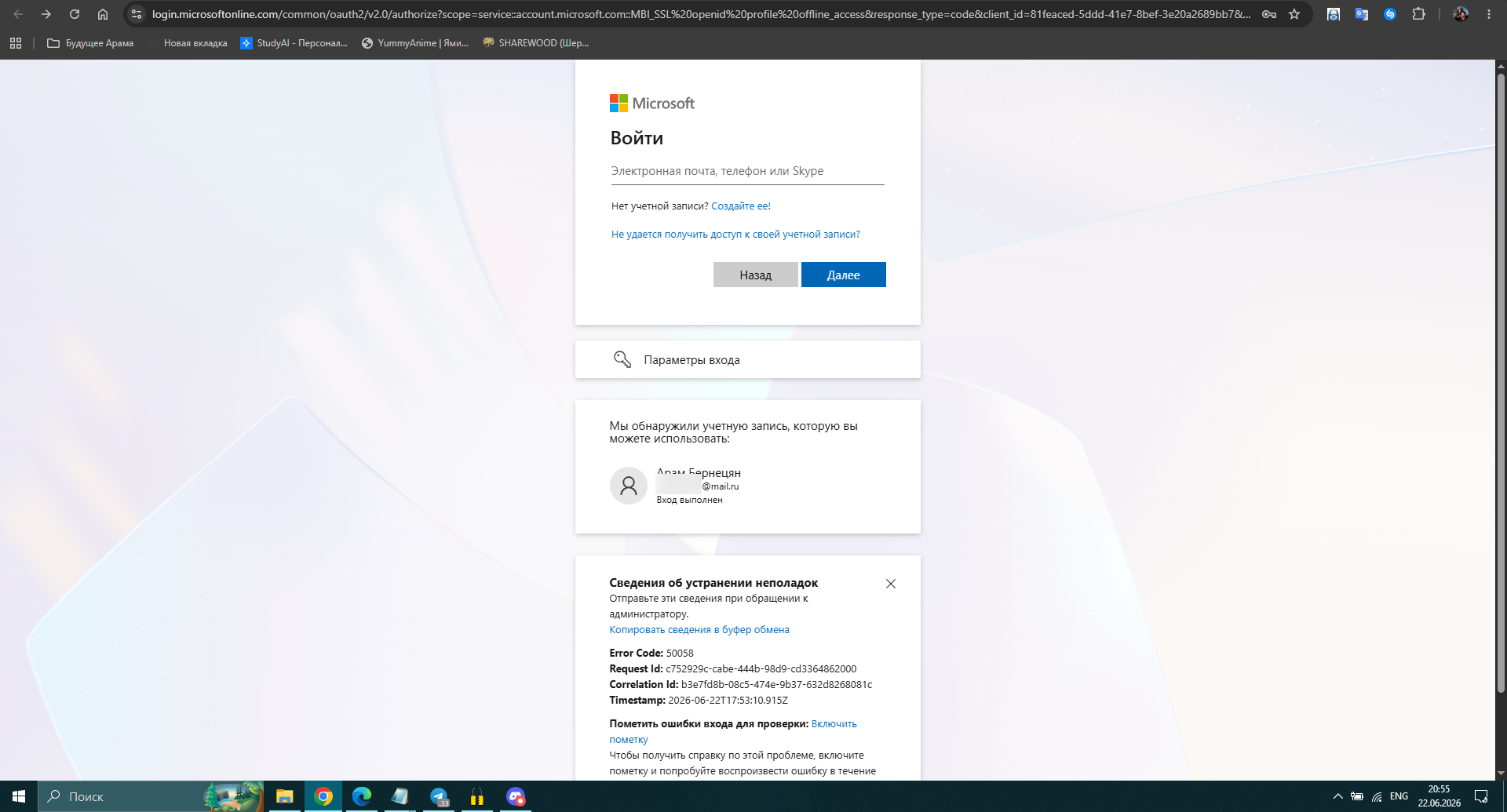Open the YummyAnime bookmark
The width and height of the screenshot is (1507, 812).
[x=415, y=43]
